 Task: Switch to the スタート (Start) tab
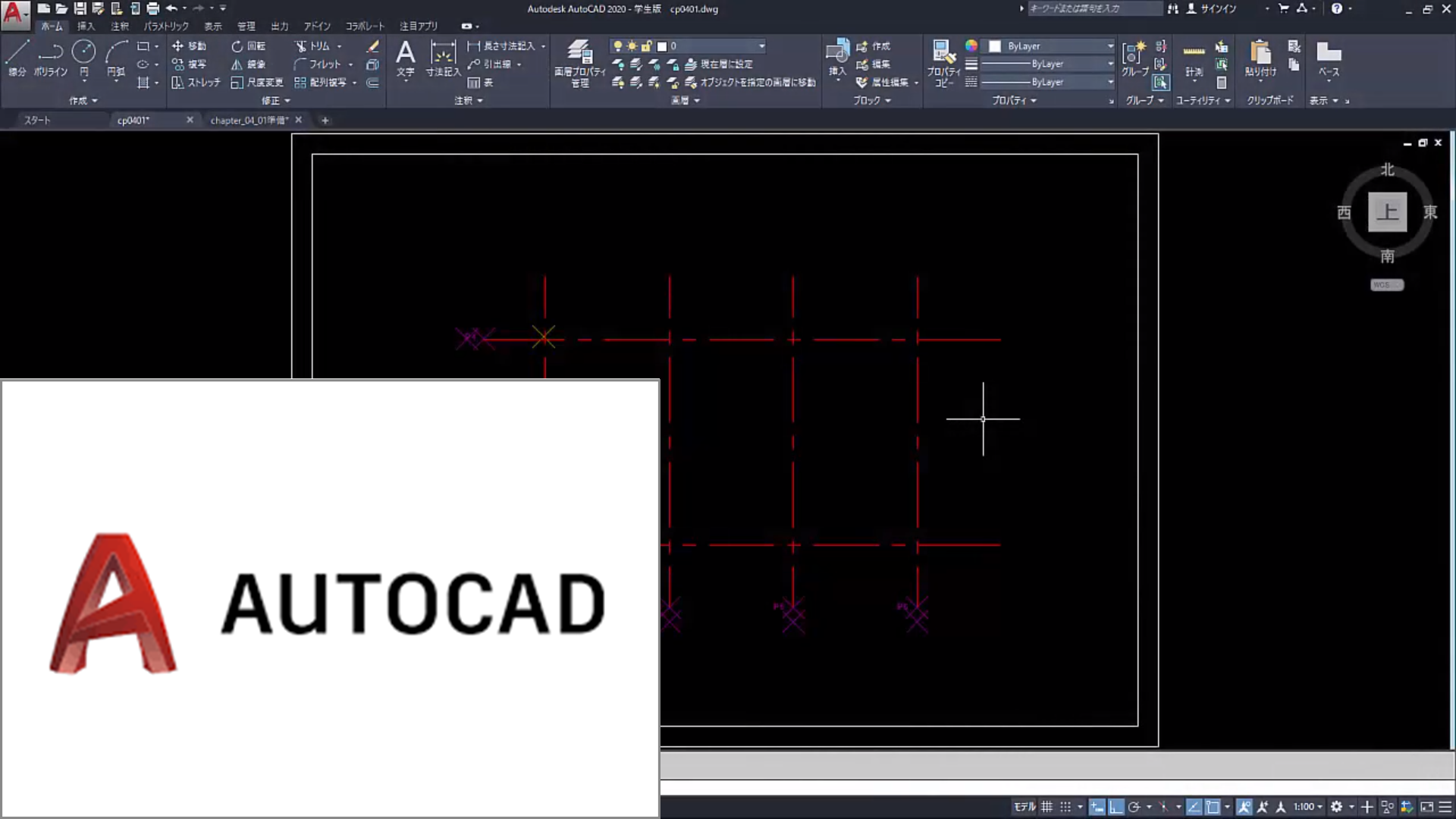pos(37,121)
